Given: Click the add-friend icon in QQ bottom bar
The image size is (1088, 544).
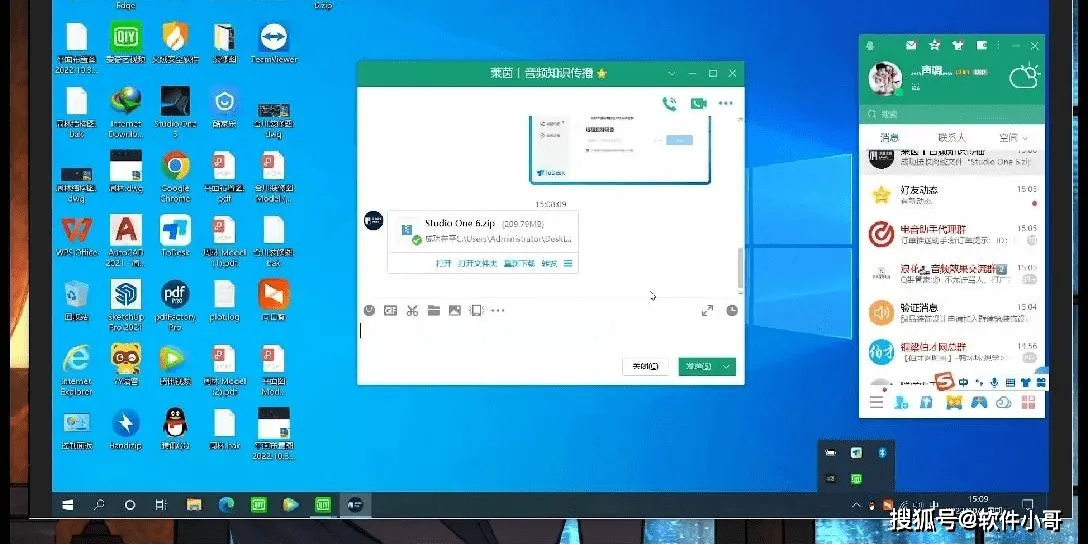Looking at the screenshot, I should tap(901, 402).
